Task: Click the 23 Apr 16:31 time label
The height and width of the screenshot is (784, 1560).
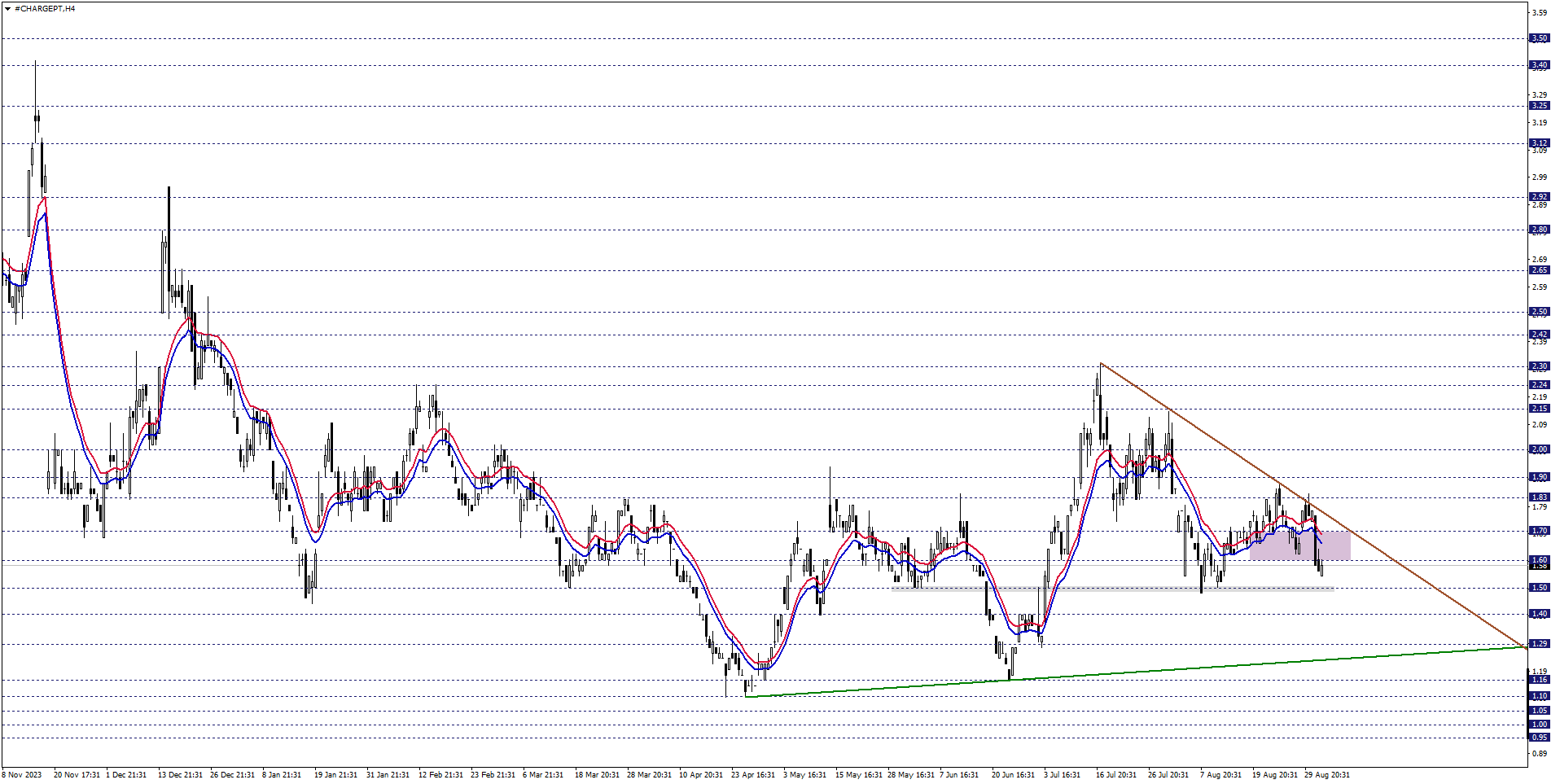Action: point(753,775)
